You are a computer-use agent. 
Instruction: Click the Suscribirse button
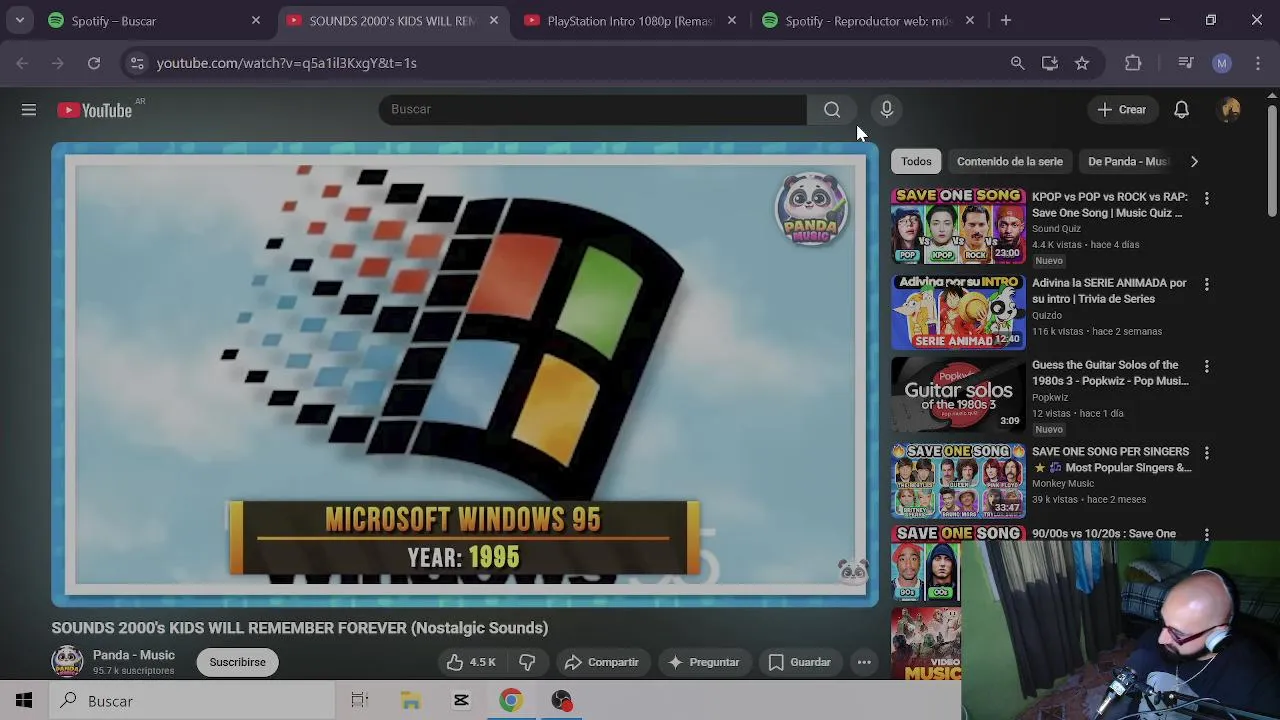(x=238, y=662)
